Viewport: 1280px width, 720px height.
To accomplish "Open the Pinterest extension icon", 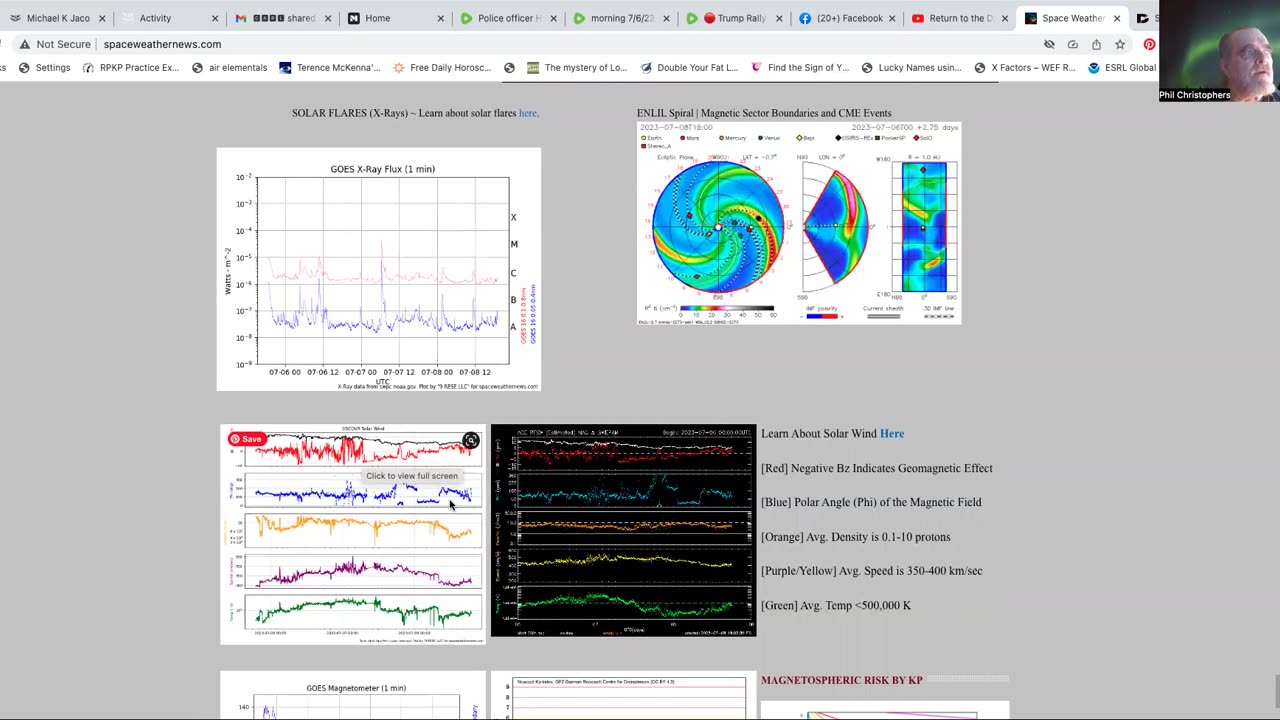I will click(x=1150, y=44).
